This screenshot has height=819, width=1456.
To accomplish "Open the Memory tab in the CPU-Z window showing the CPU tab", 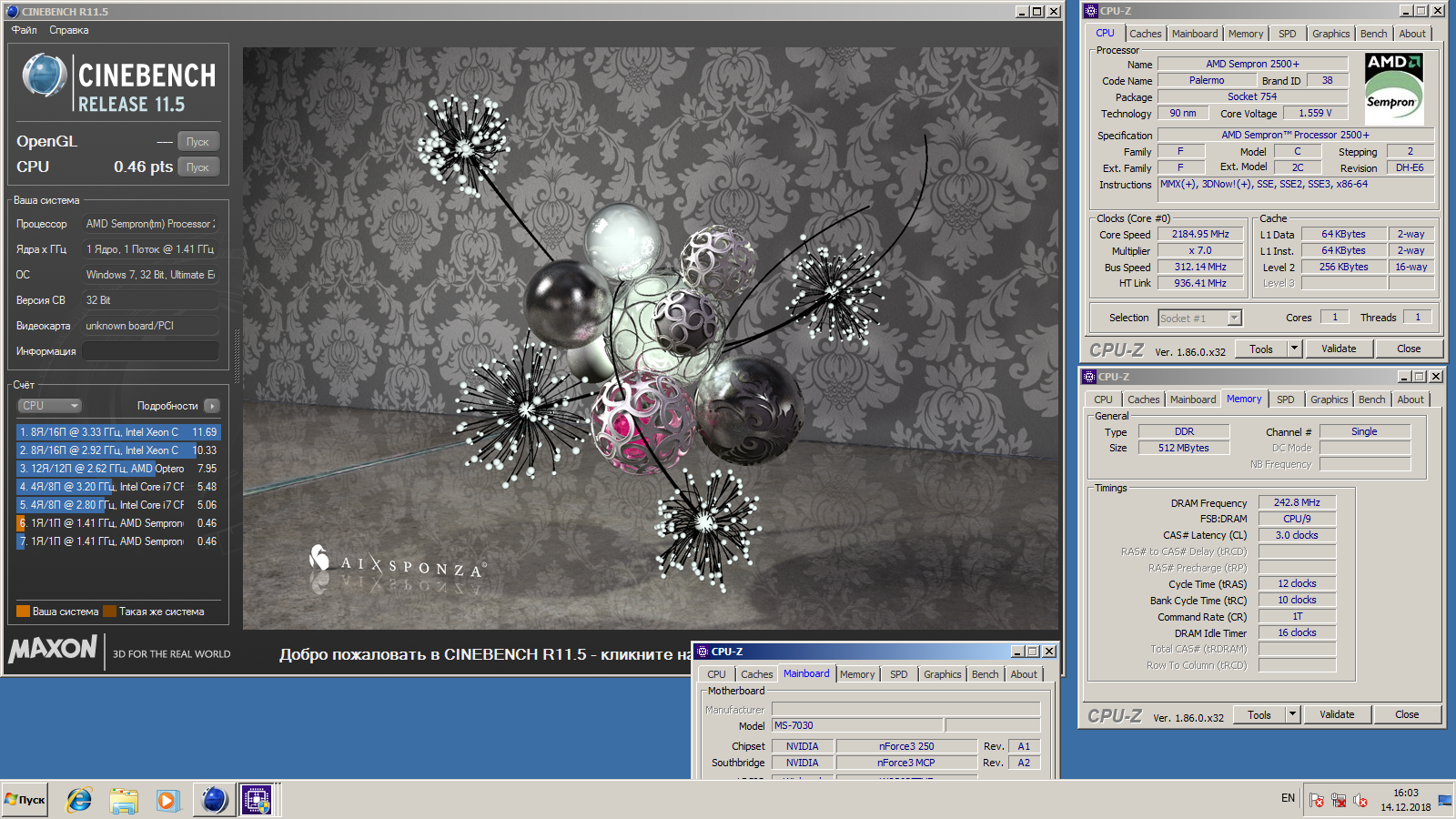I will coord(1245,34).
